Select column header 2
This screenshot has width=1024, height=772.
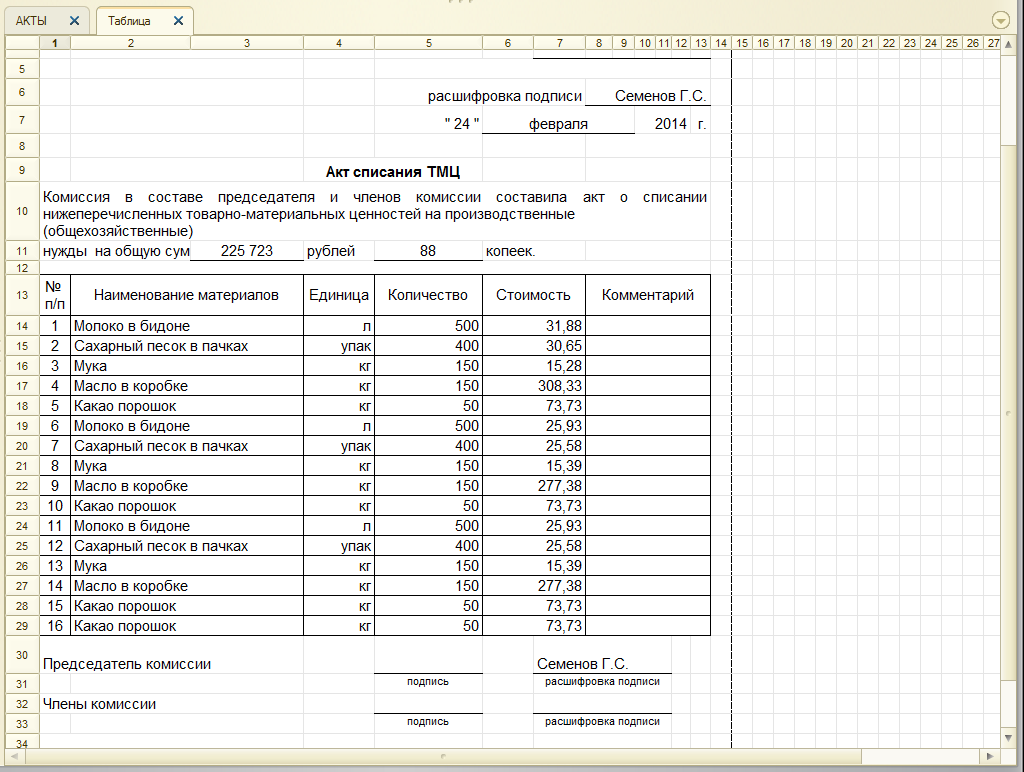point(131,43)
